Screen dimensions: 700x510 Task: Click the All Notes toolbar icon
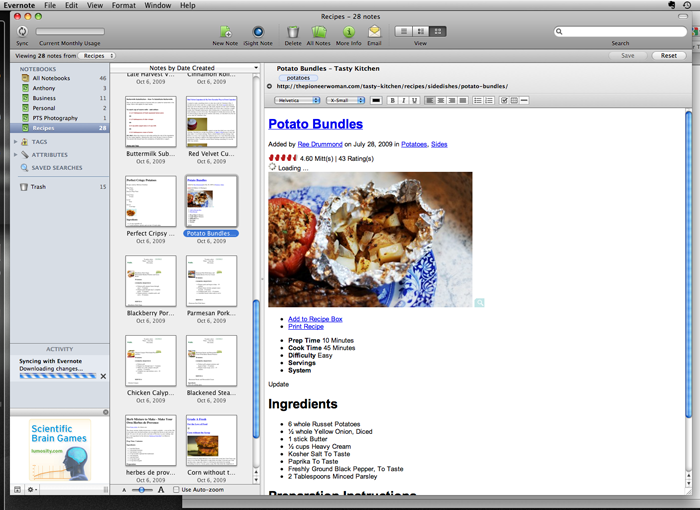319,32
